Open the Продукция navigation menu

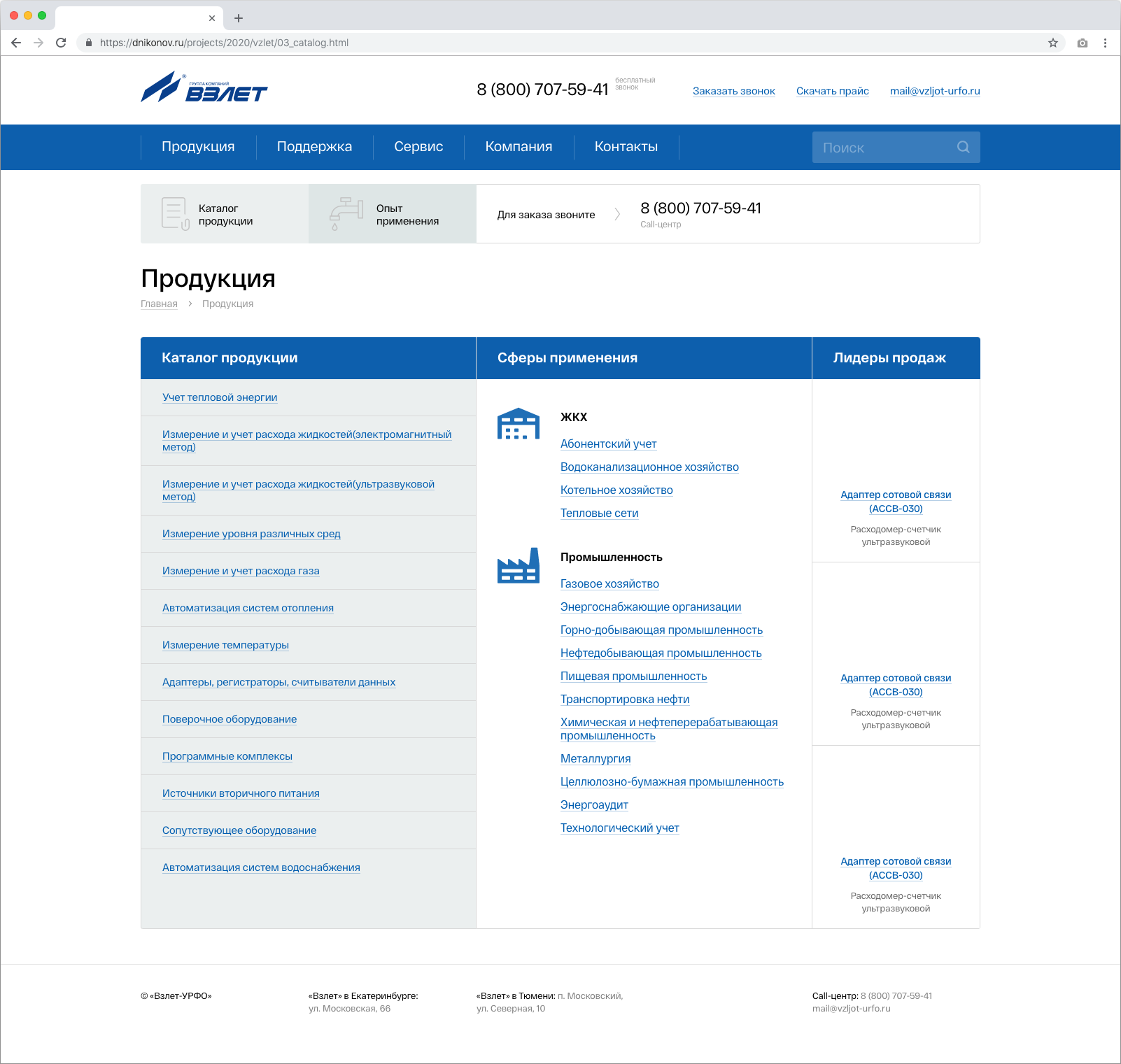(x=198, y=147)
